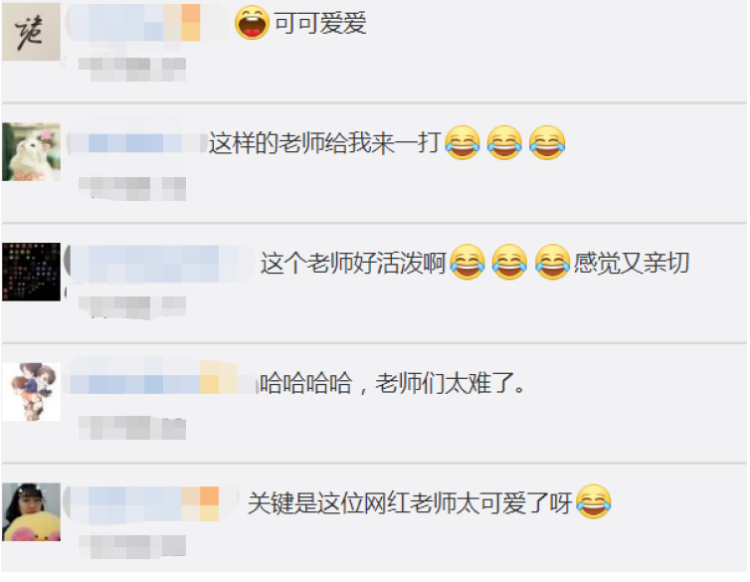Open the cartoon couple avatar profile

(31, 392)
